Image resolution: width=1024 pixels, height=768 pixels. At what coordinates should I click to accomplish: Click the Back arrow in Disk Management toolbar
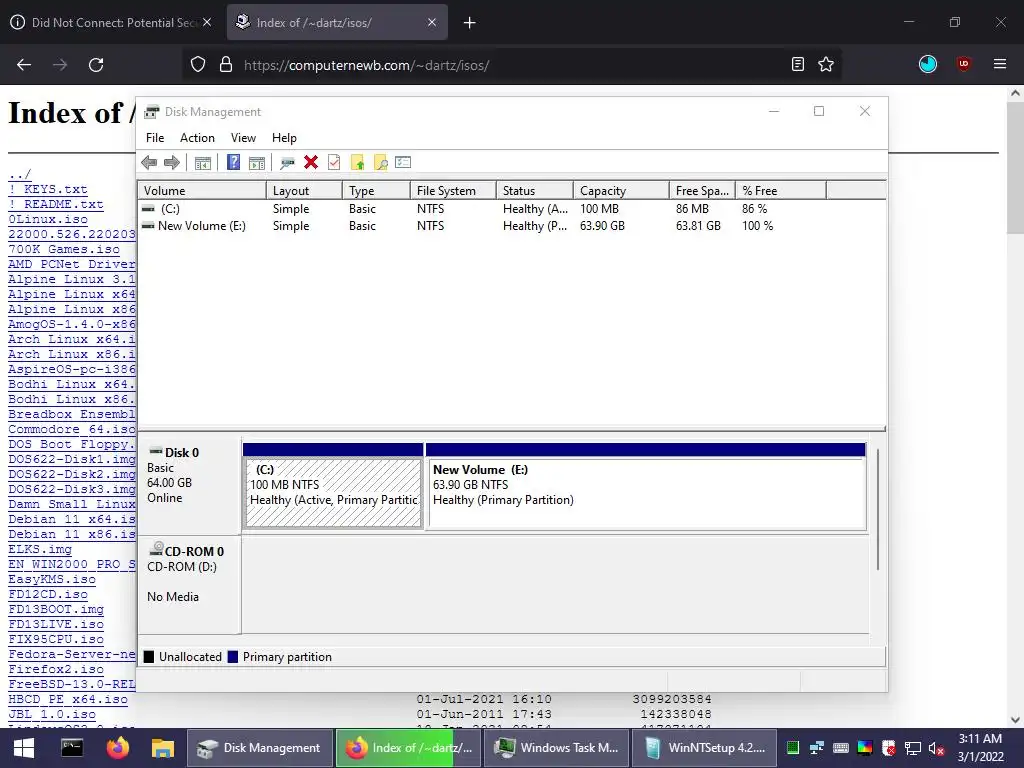(x=149, y=163)
